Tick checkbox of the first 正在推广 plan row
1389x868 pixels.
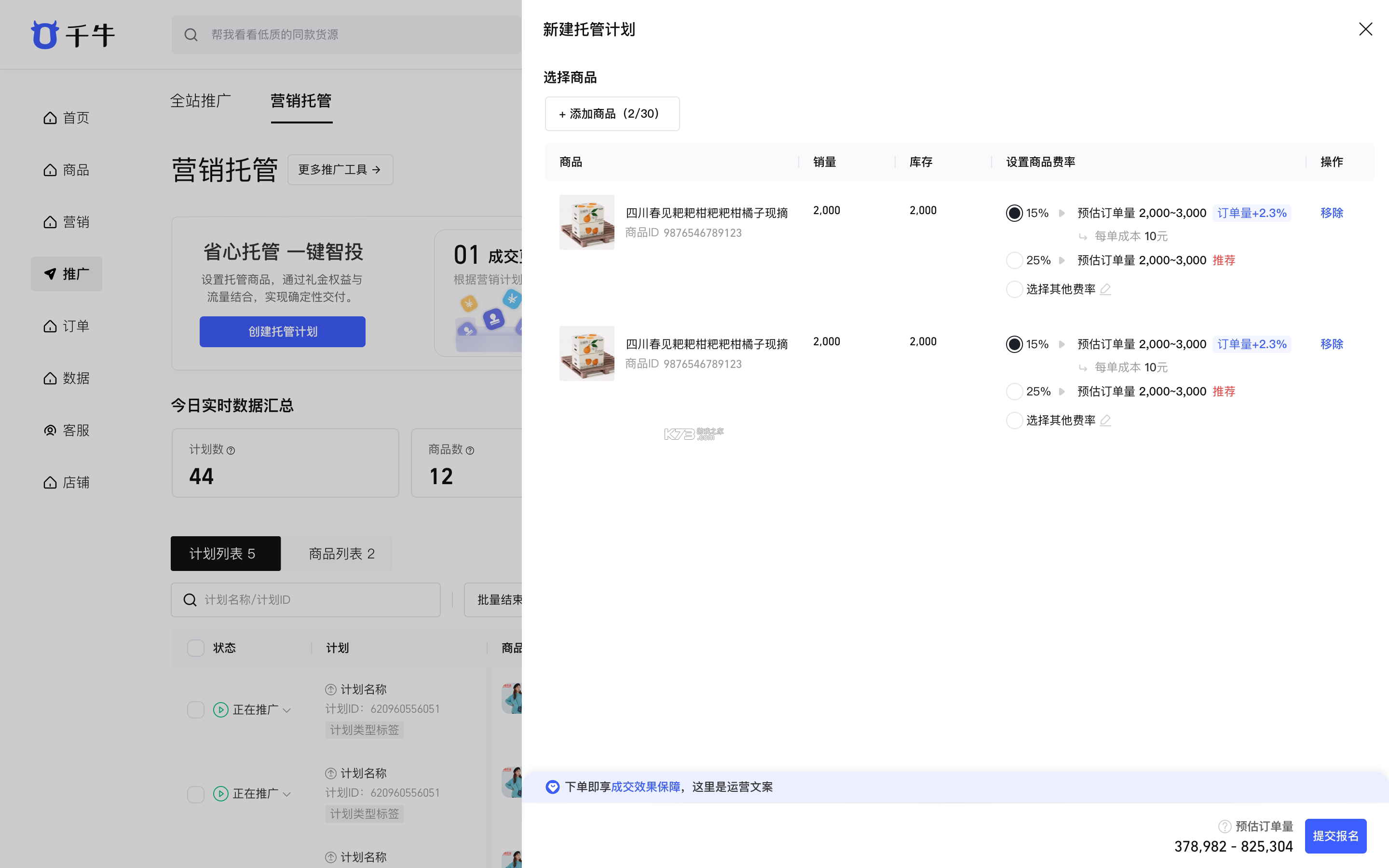196,710
